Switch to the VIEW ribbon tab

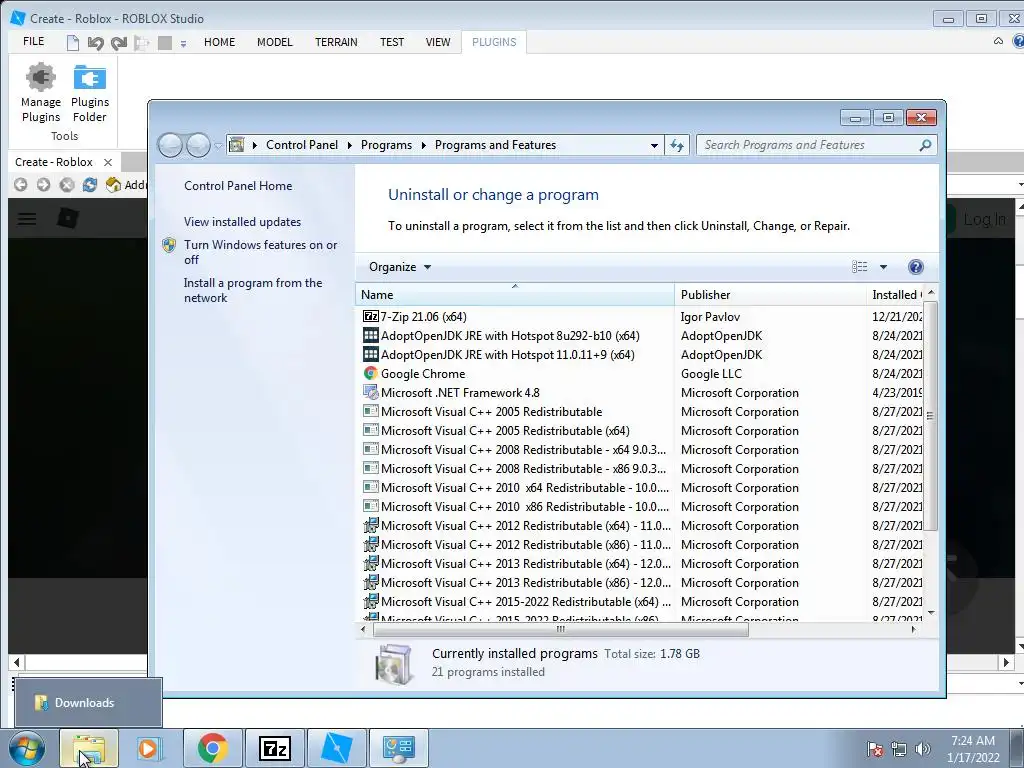(438, 42)
